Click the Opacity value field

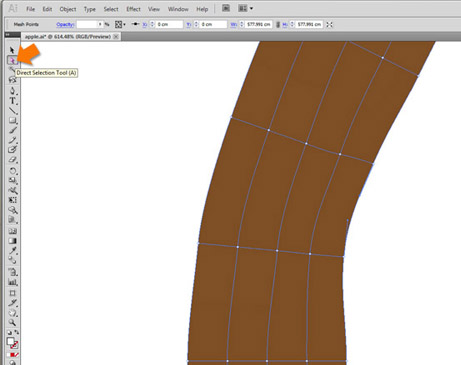tap(87, 24)
